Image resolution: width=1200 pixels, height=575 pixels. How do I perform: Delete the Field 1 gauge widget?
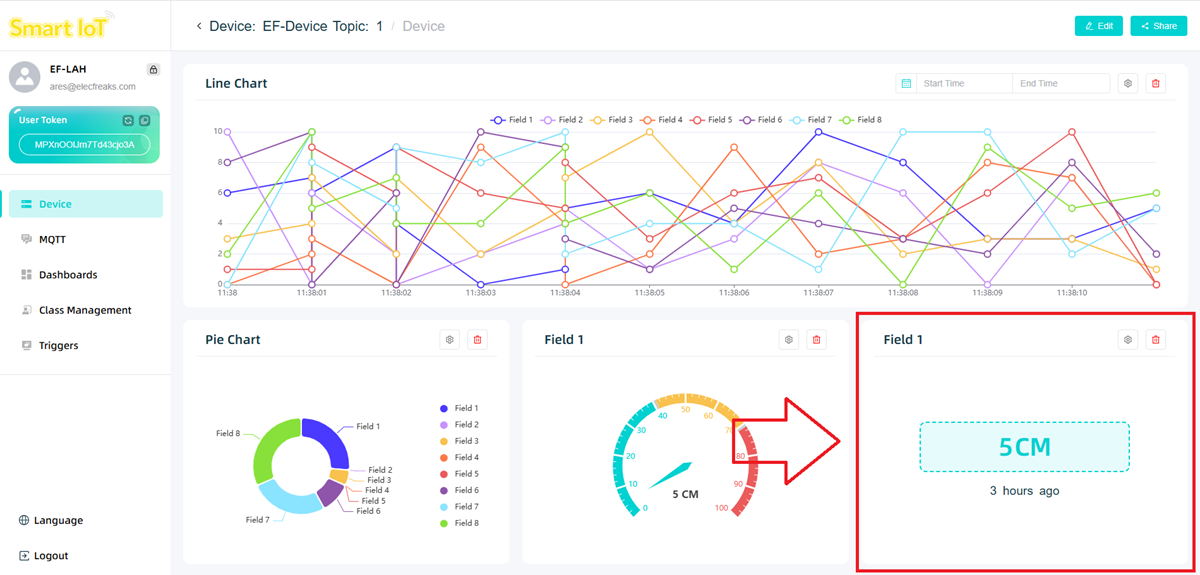point(816,340)
